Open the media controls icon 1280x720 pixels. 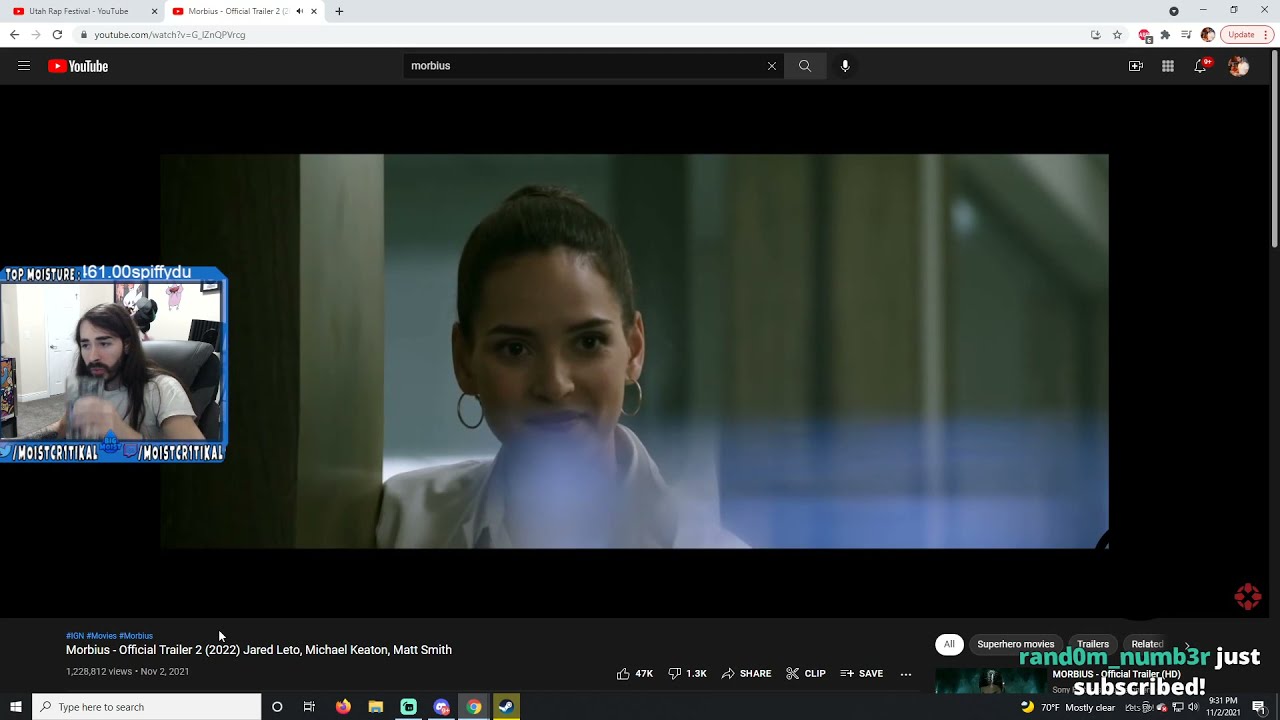[1186, 34]
